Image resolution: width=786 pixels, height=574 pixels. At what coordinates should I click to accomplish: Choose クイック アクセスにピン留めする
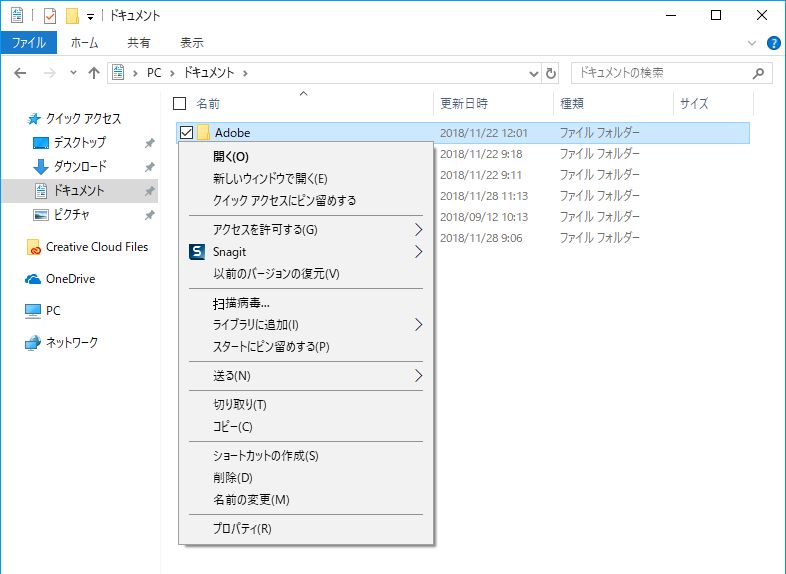306,201
